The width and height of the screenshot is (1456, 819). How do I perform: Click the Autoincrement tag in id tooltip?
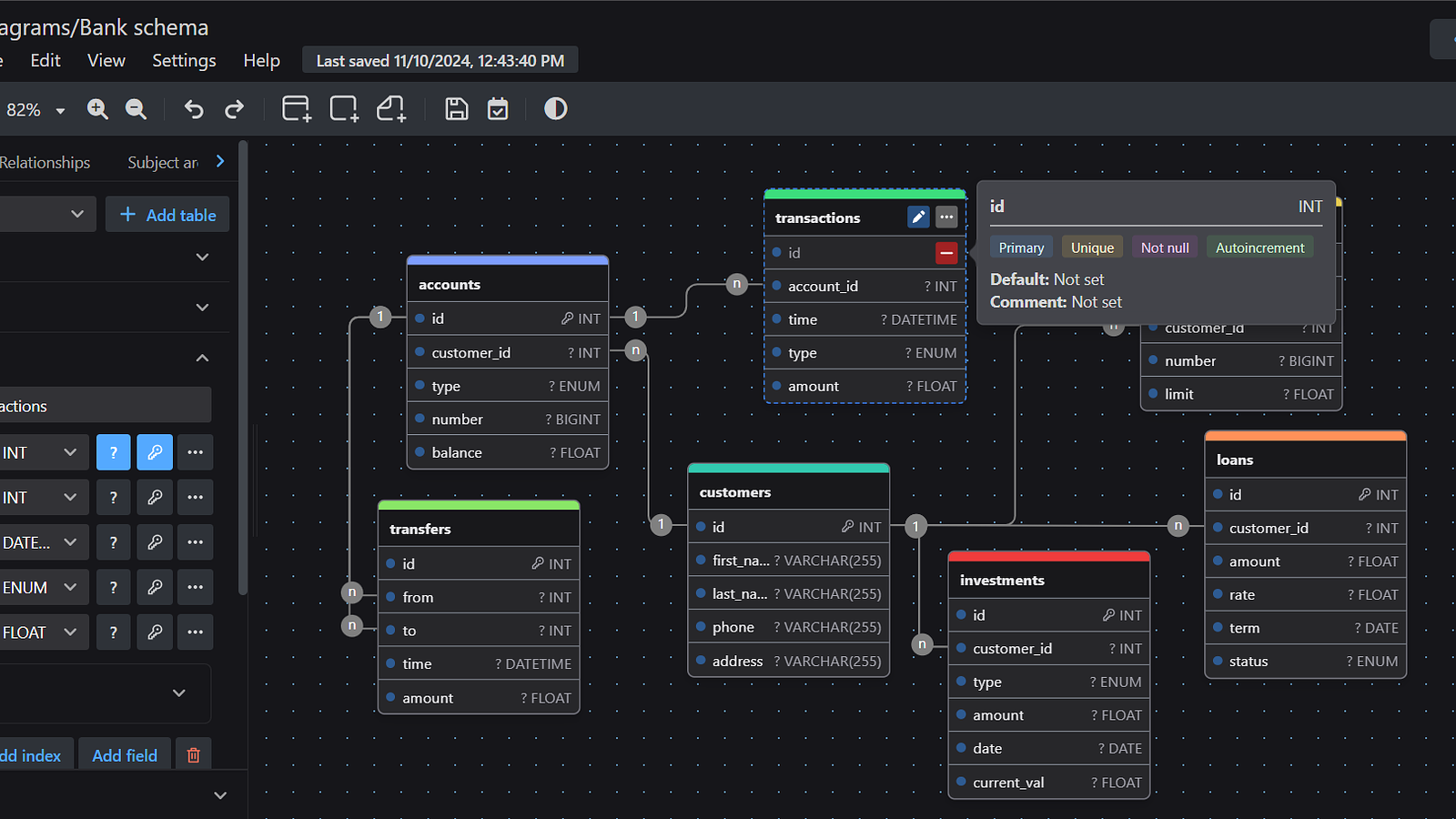pos(1259,248)
